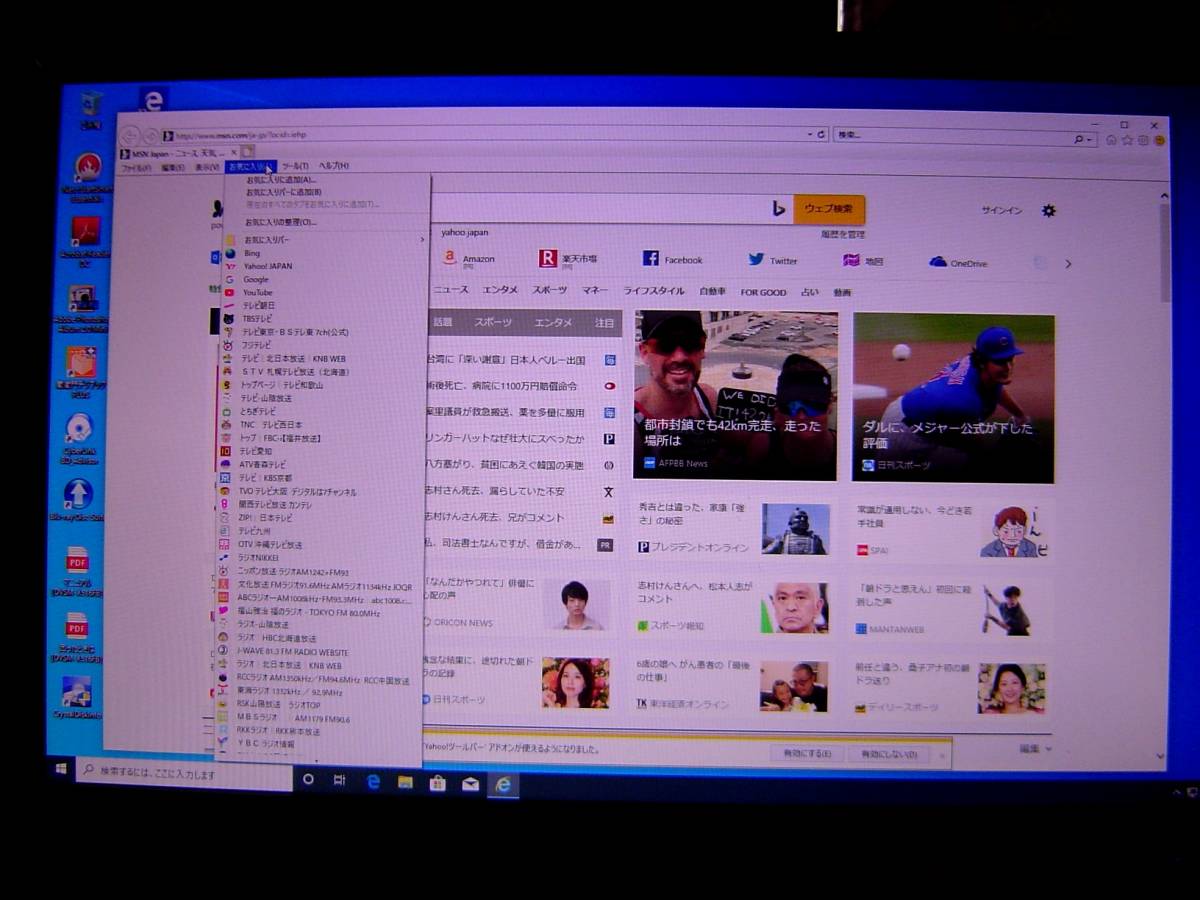Viewport: 1200px width, 900px height.
Task: Click the ウェブ検索 search button
Action: 829,209
